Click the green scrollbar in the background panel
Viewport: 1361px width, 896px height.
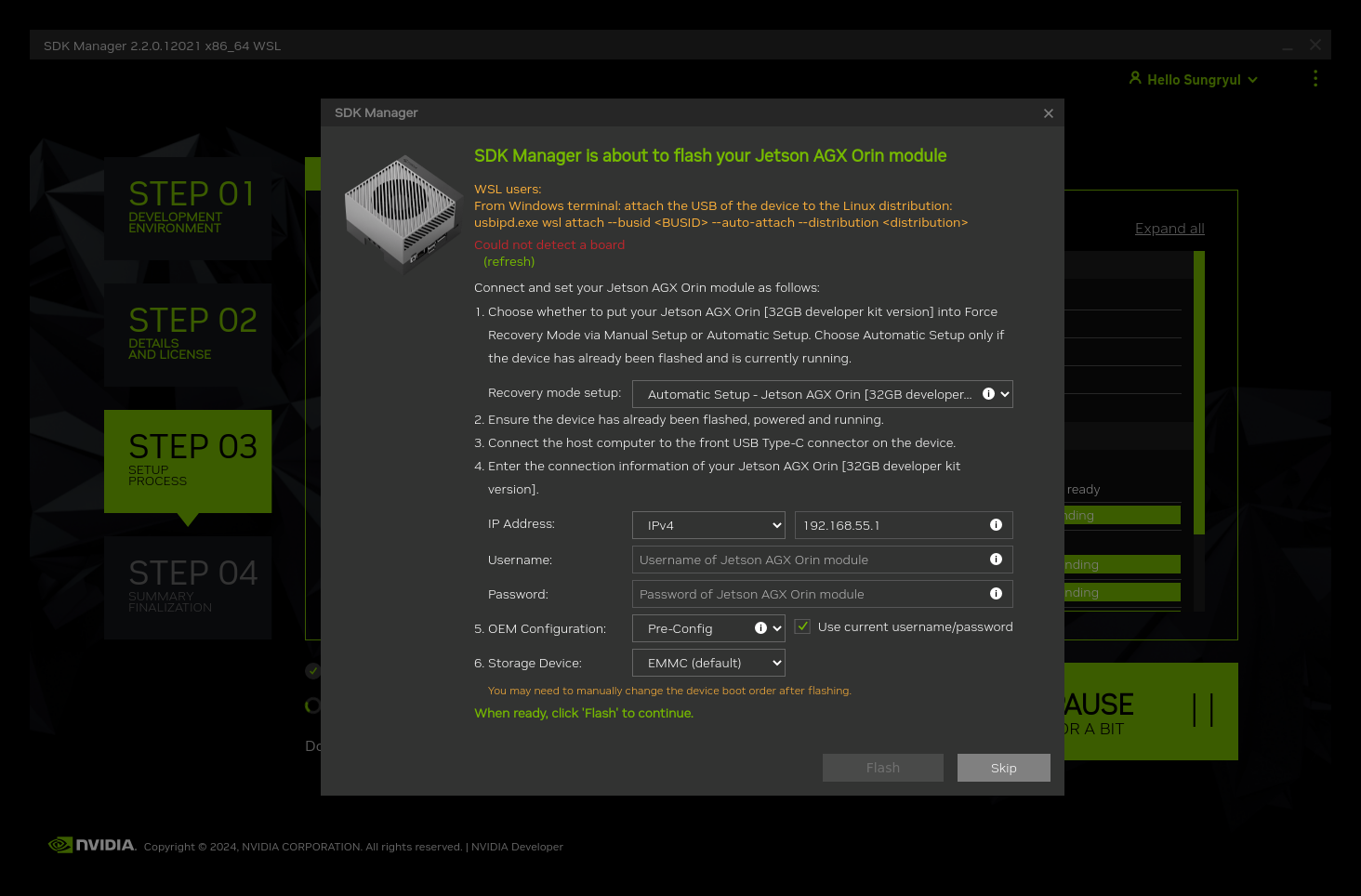pyautogui.click(x=1199, y=392)
